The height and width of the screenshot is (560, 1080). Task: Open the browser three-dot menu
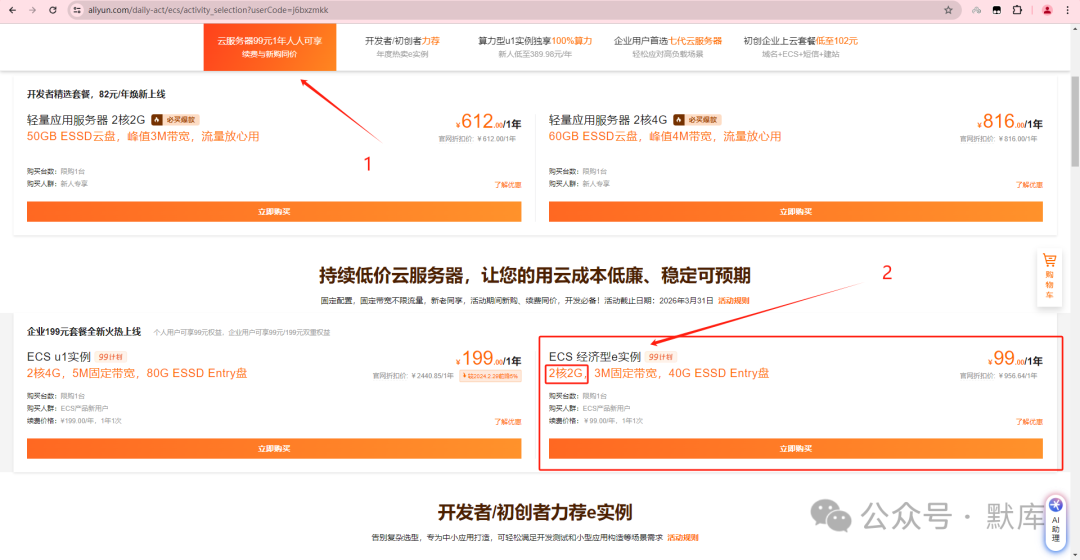click(1068, 10)
